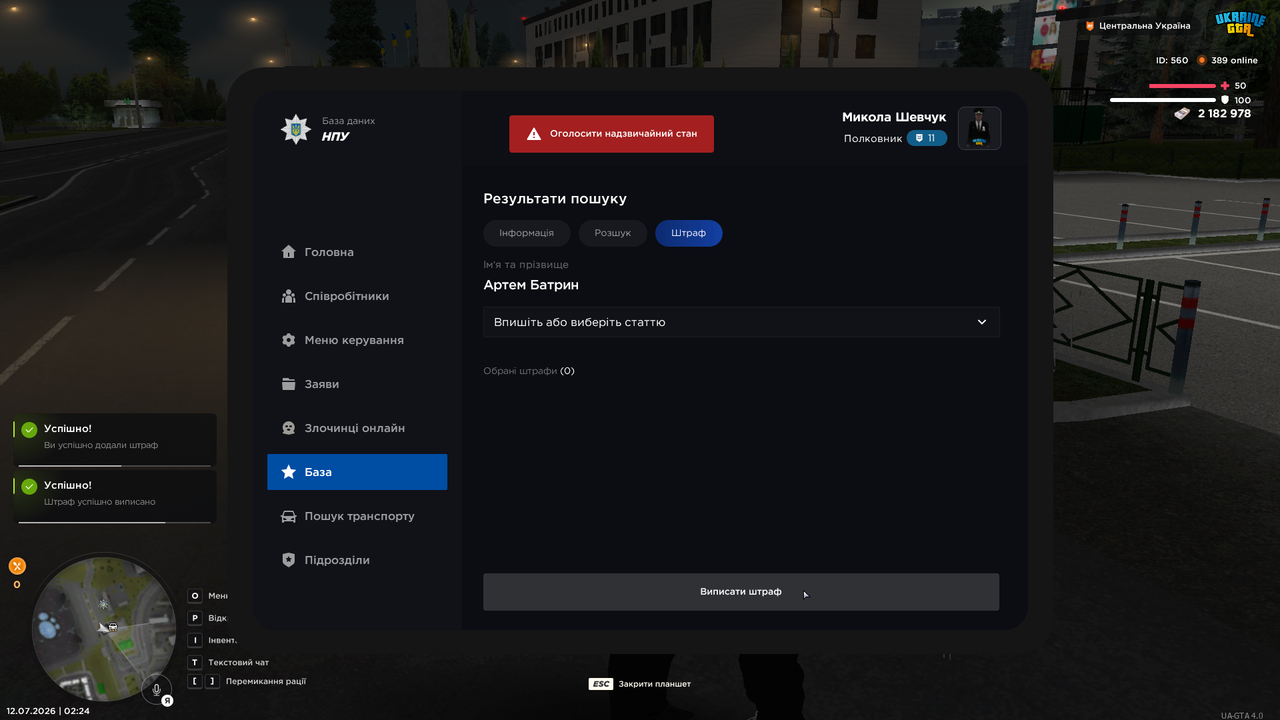Click the НПУ police badge logo
The image size is (1280, 720).
click(x=295, y=129)
